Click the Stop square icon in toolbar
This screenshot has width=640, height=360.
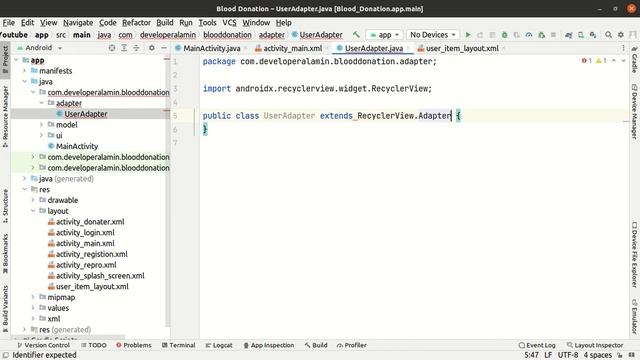click(x=553, y=35)
